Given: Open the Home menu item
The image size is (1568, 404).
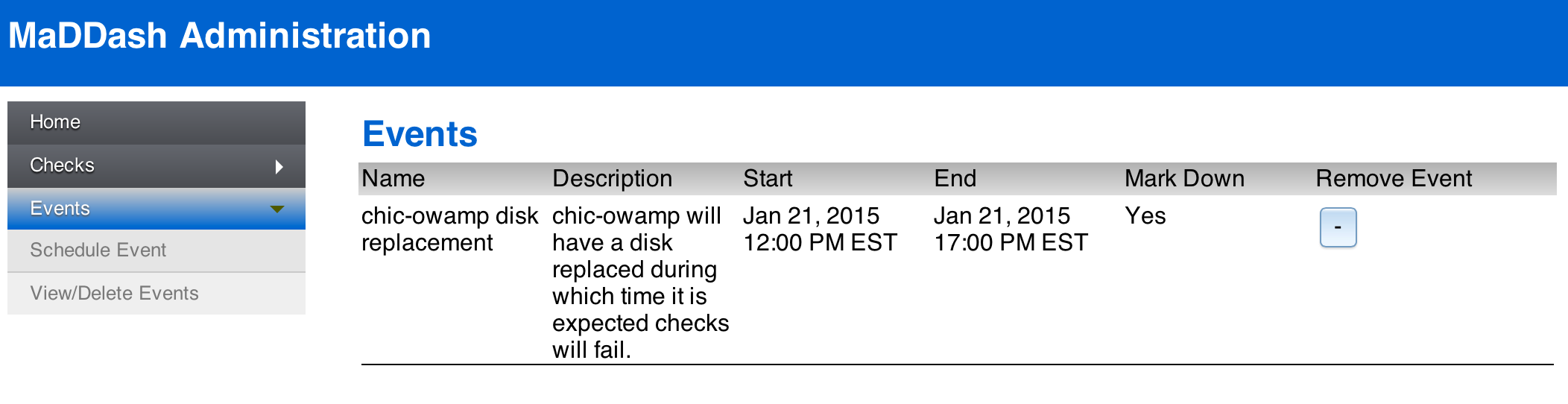Looking at the screenshot, I should pyautogui.click(x=157, y=122).
